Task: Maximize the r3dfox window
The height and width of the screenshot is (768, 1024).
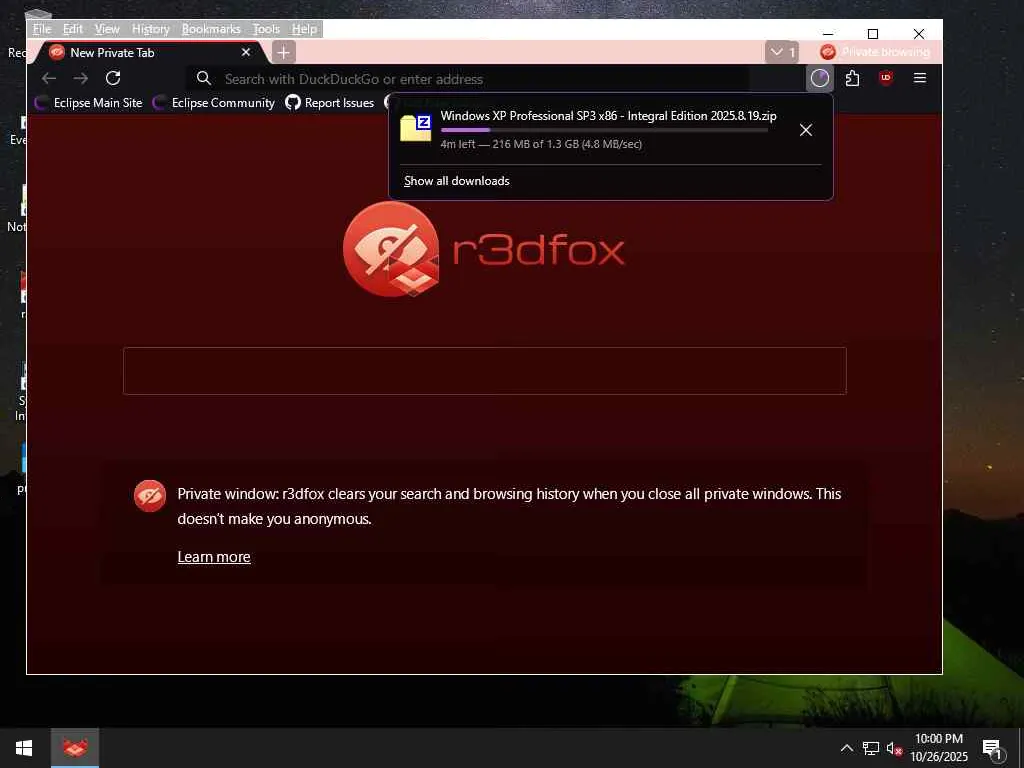Action: pyautogui.click(x=872, y=33)
